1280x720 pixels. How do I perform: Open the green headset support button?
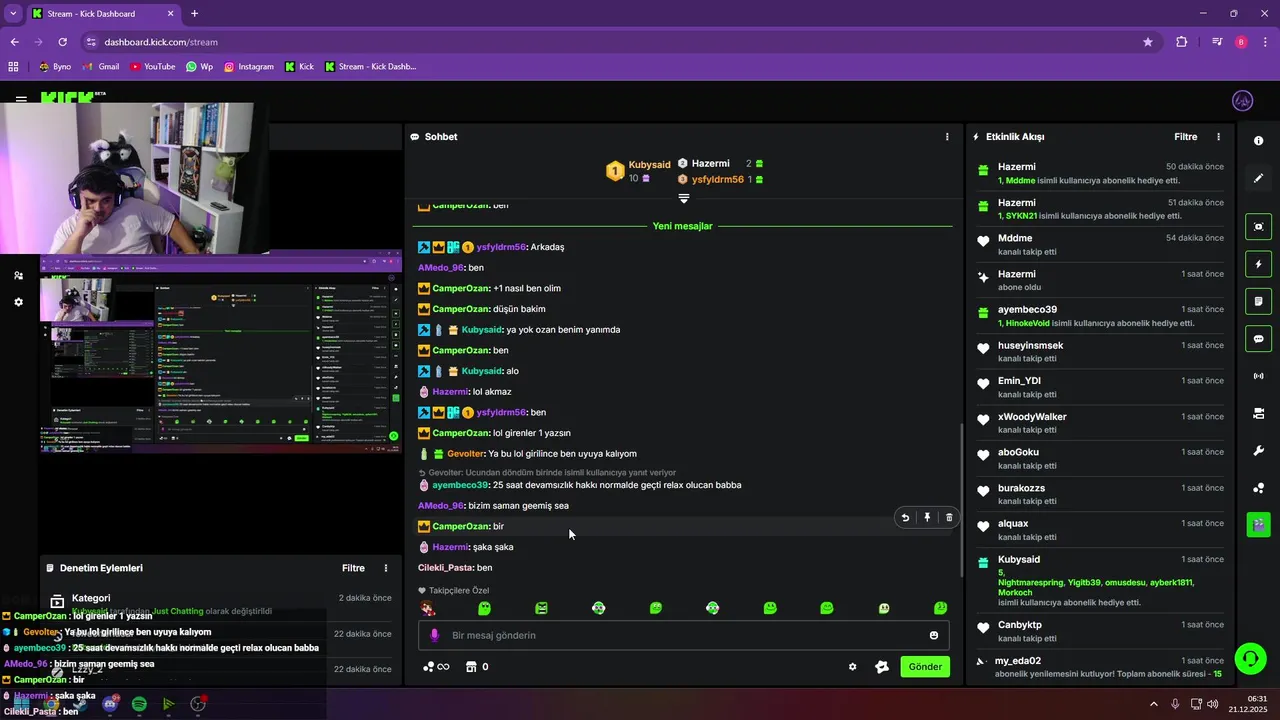coord(1249,658)
